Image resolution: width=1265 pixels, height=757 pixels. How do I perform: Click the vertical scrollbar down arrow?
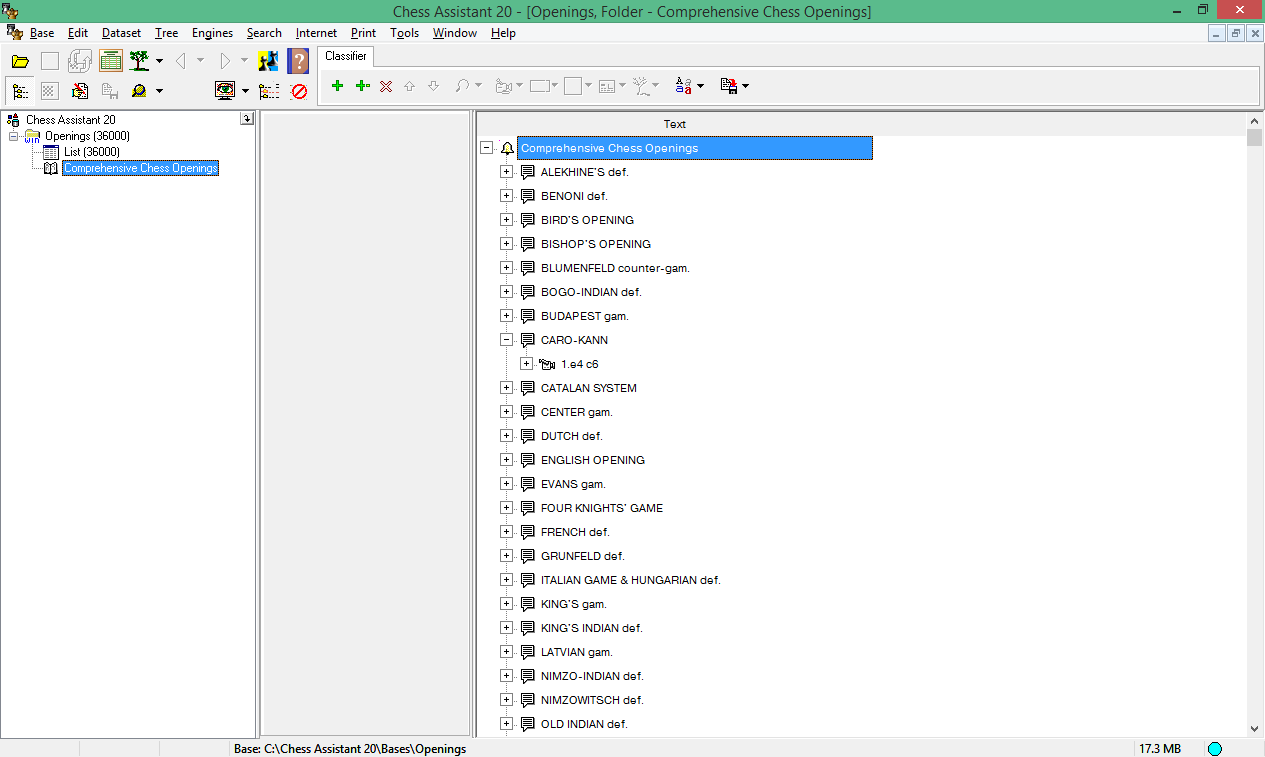(1255, 729)
